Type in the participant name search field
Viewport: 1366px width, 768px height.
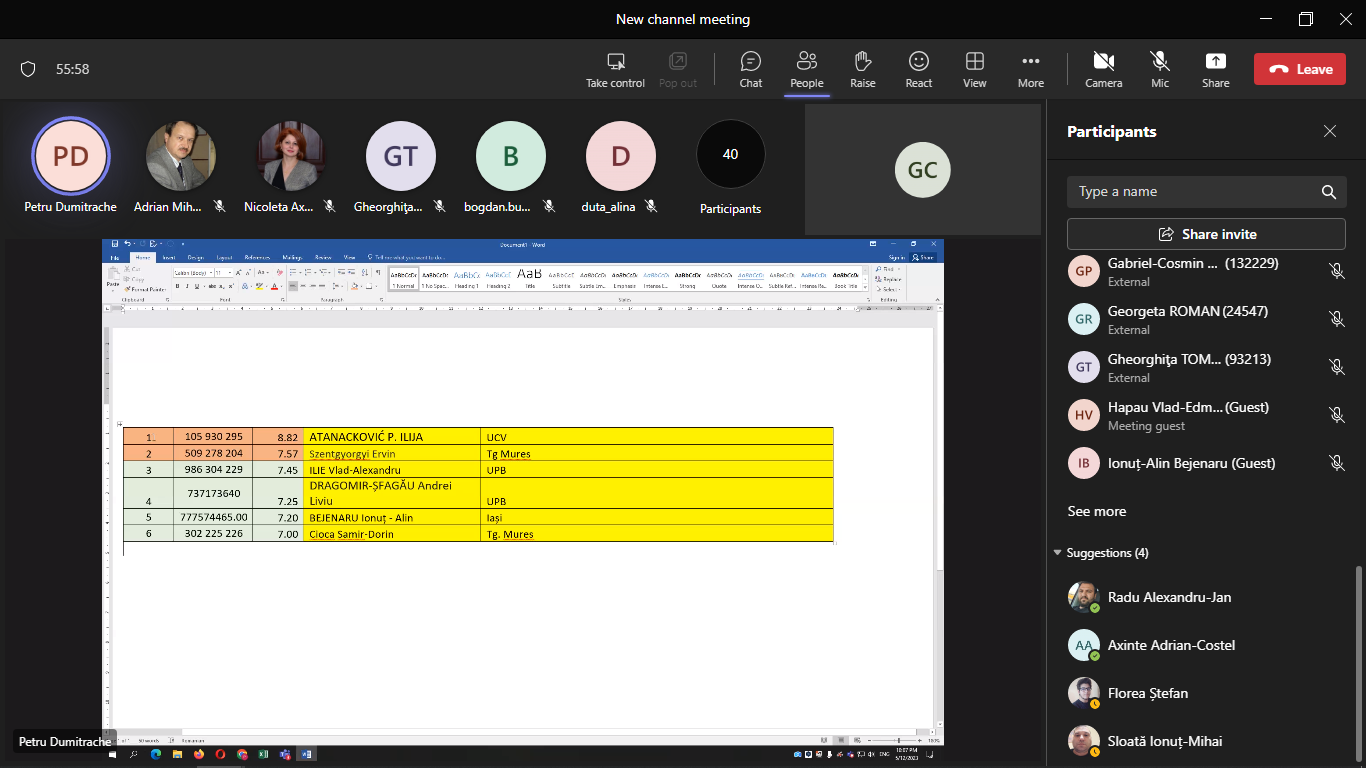[x=1190, y=192]
